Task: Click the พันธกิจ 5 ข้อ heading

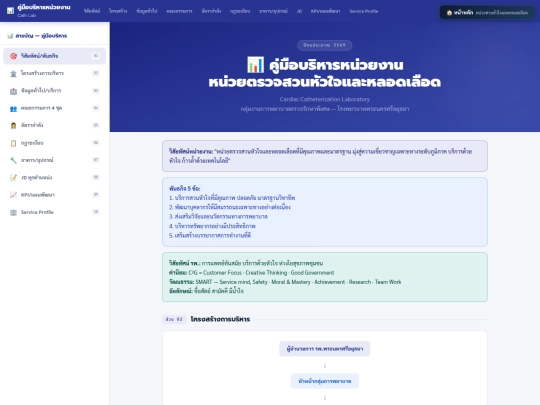Action: [185, 188]
